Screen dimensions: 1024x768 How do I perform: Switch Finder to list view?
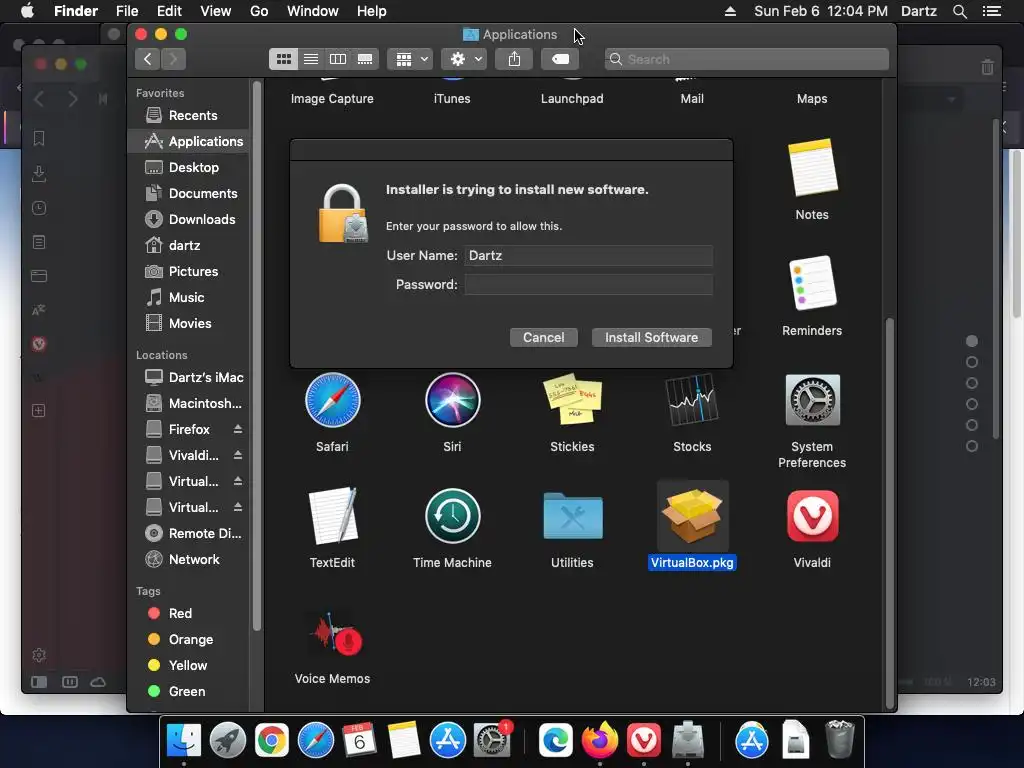tap(311, 59)
